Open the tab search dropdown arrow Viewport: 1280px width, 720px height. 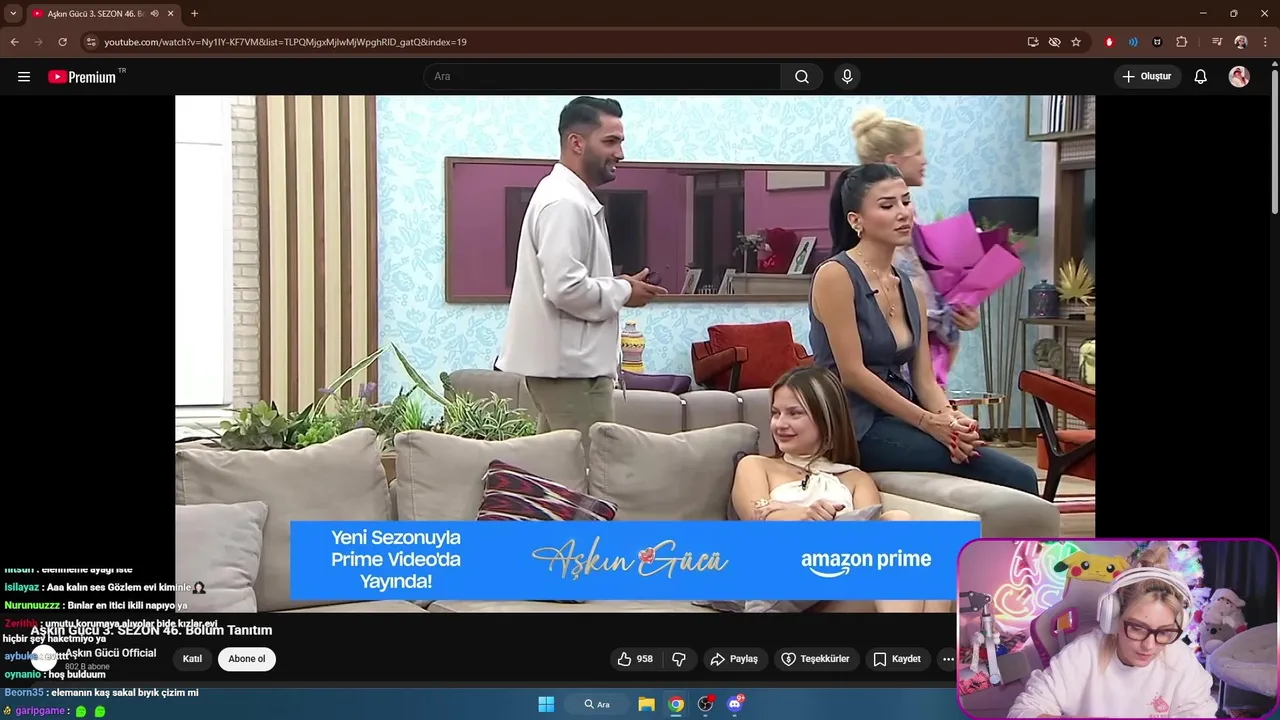(13, 13)
